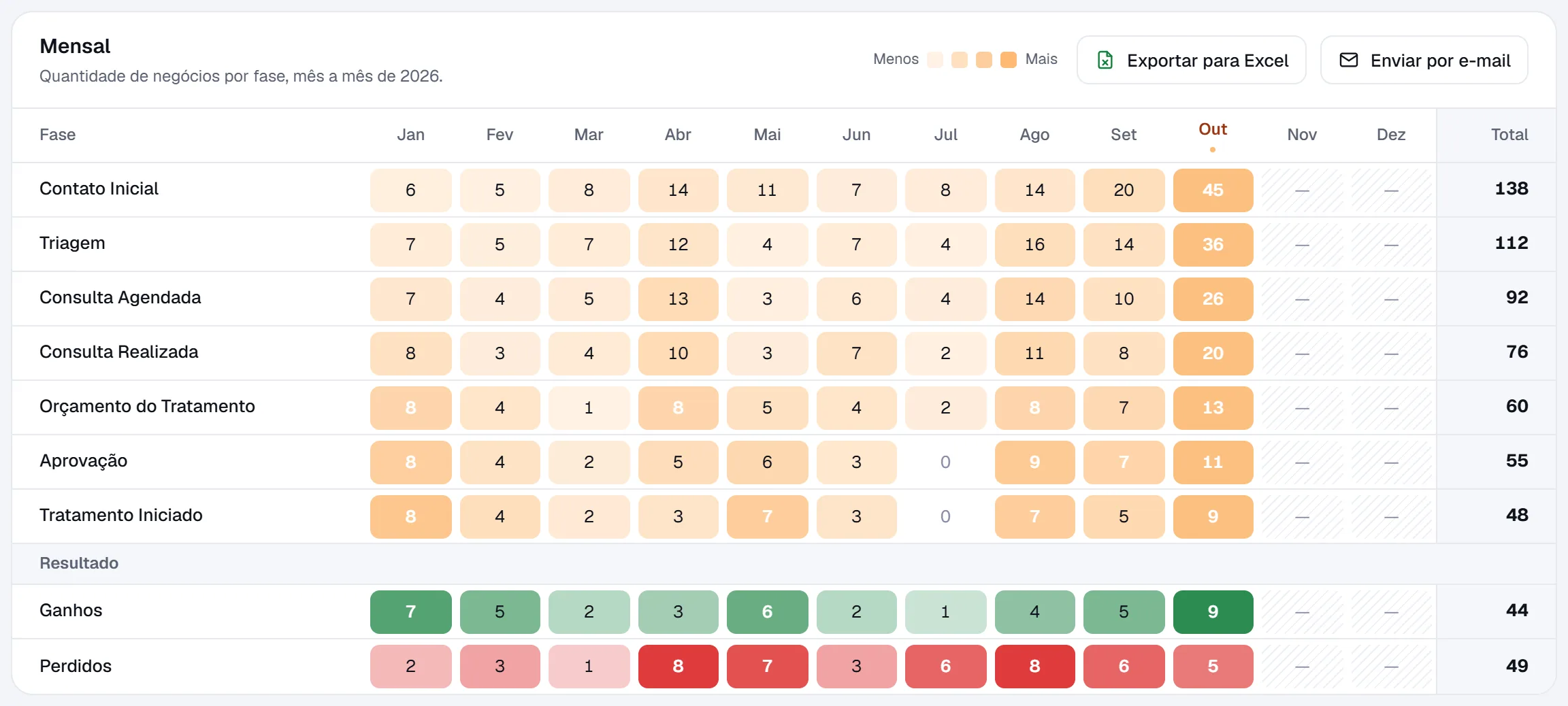Send report via Enviar por e-mail

coord(1424,60)
